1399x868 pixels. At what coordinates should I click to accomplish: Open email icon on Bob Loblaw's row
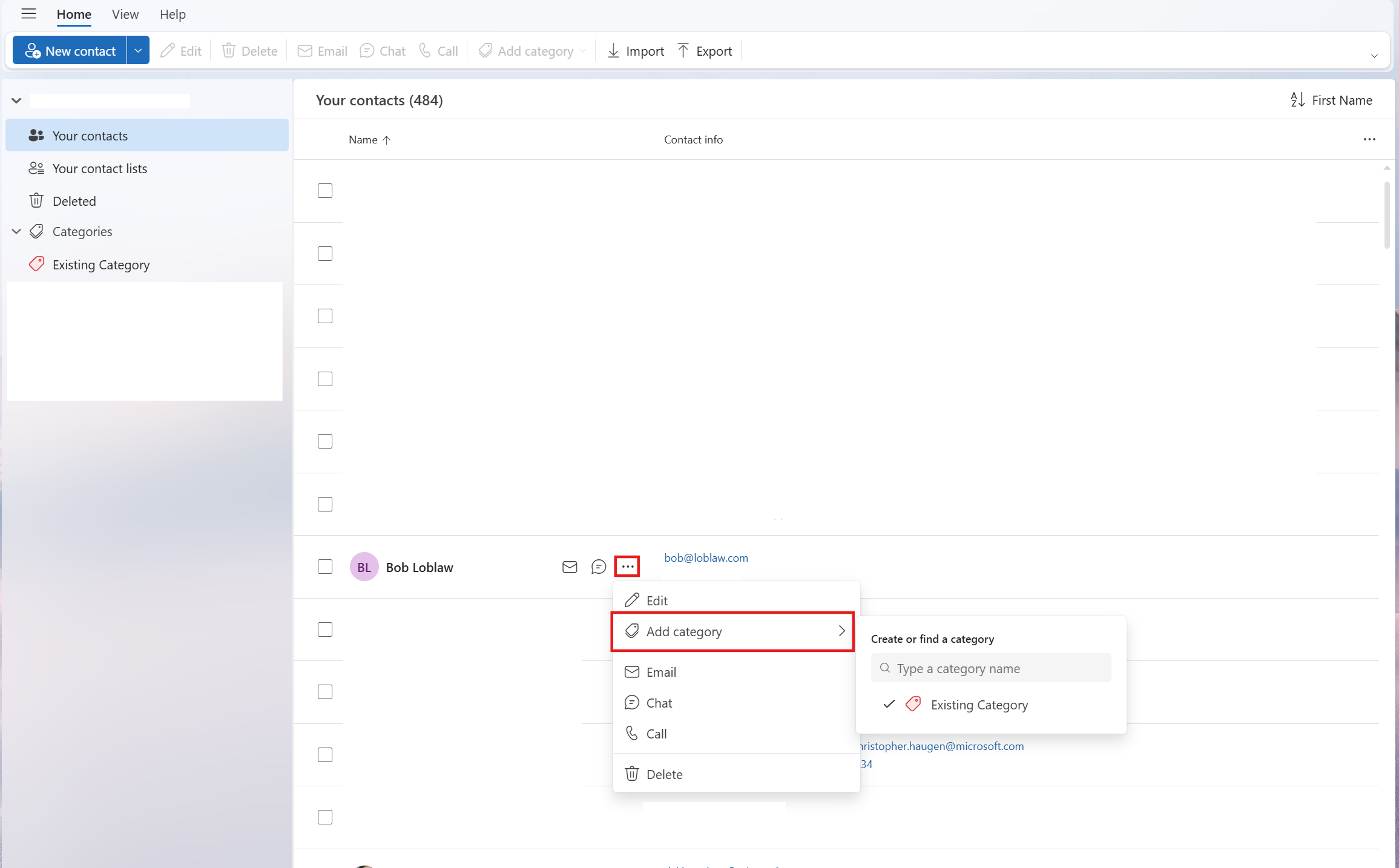pos(569,567)
